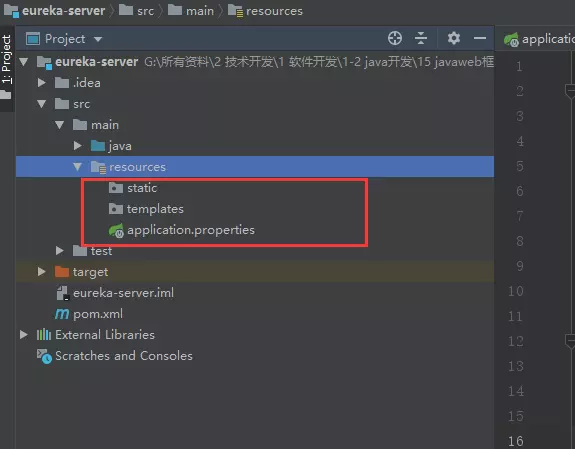Select the 'templates' tree row text

tap(155, 209)
